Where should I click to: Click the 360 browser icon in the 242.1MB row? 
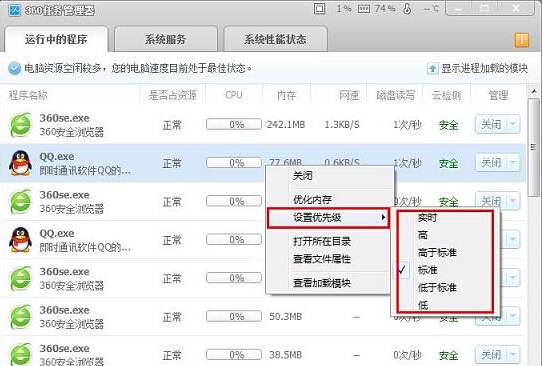[20, 125]
